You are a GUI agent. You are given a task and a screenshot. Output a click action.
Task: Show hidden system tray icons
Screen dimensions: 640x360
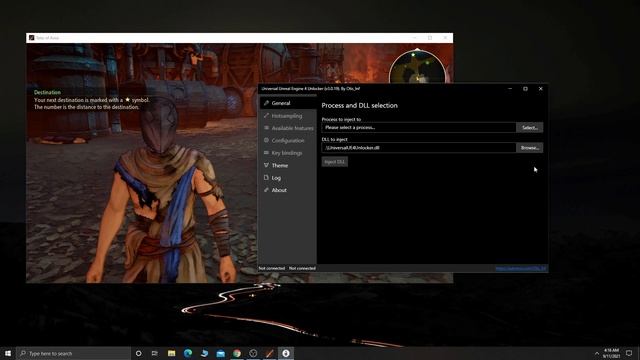click(x=597, y=353)
